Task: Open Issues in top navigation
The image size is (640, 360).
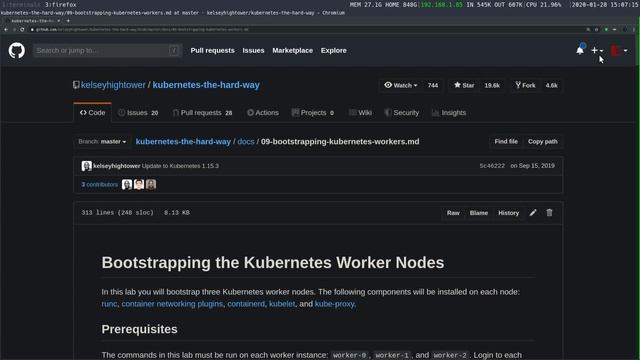Action: tap(253, 51)
